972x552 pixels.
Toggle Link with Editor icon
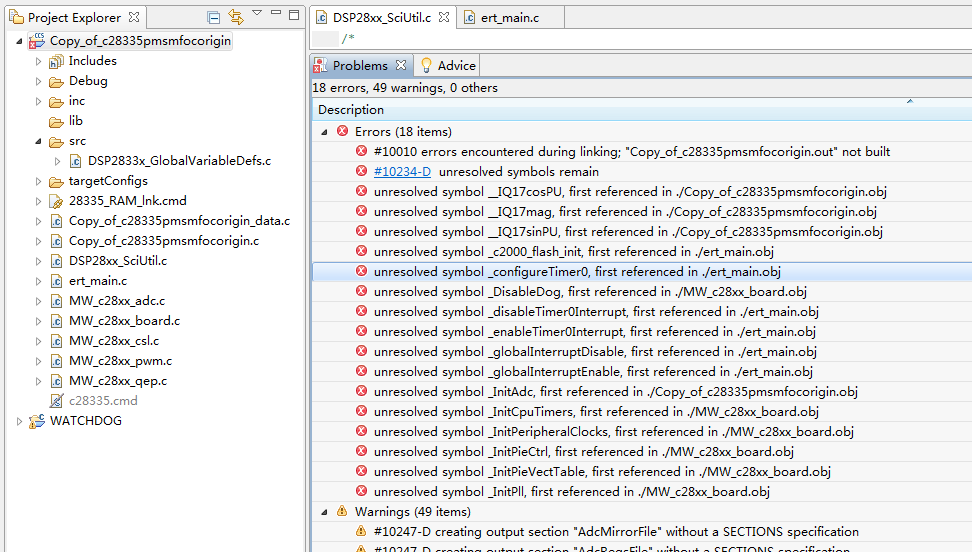point(236,17)
